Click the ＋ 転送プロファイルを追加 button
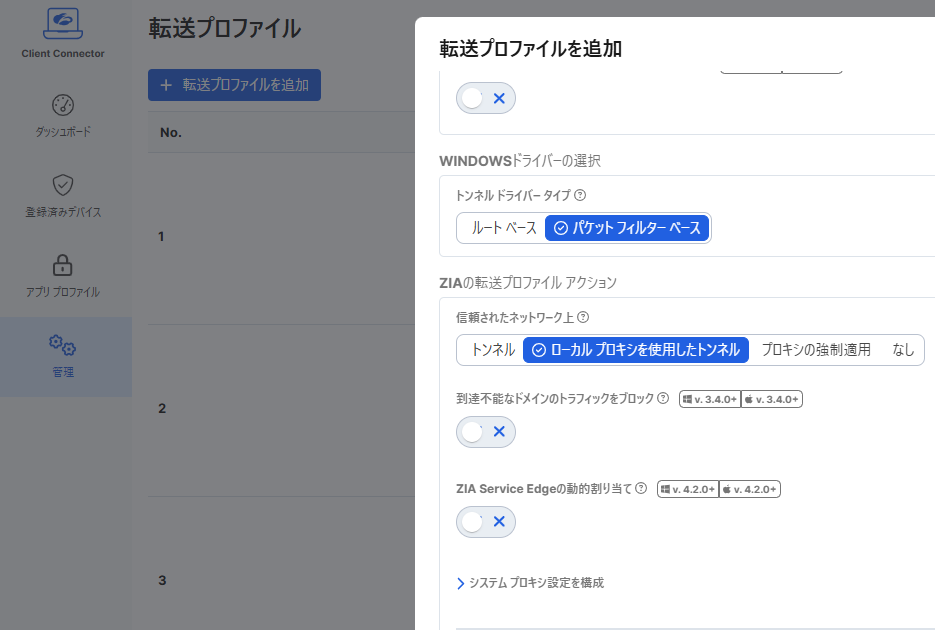Viewport: 935px width, 630px height. pos(234,85)
